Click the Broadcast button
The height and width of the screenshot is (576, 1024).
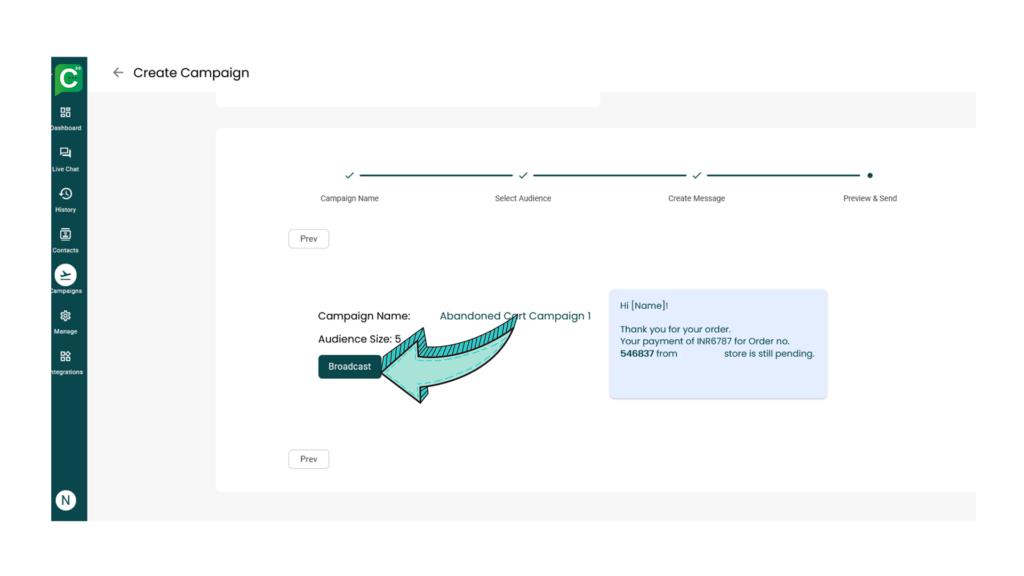tap(350, 367)
